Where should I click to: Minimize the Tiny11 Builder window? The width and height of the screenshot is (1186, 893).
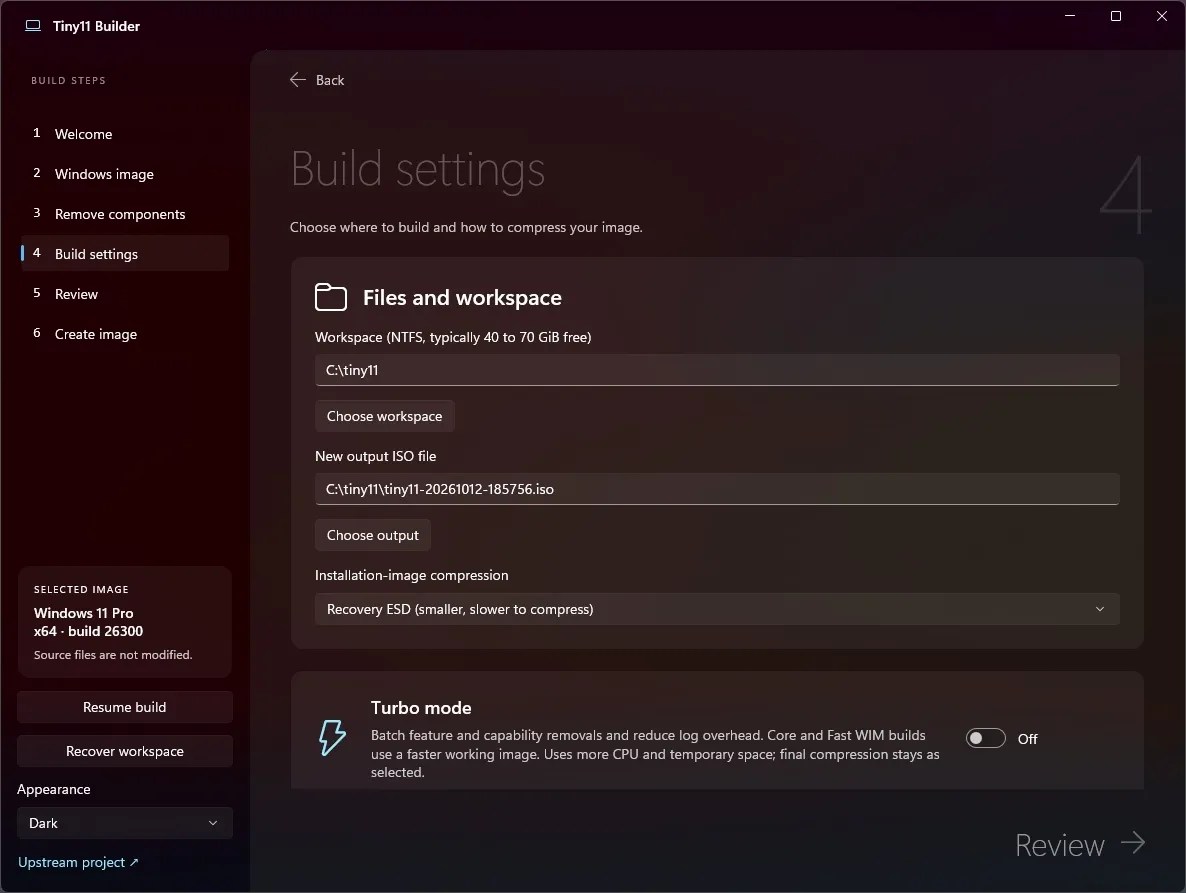[1070, 16]
